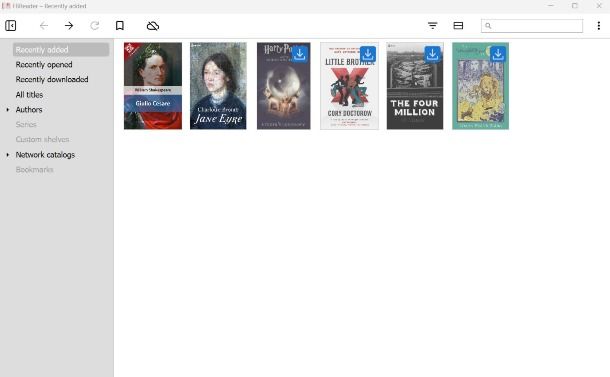Toggle the sidebar panel icon

coord(11,26)
